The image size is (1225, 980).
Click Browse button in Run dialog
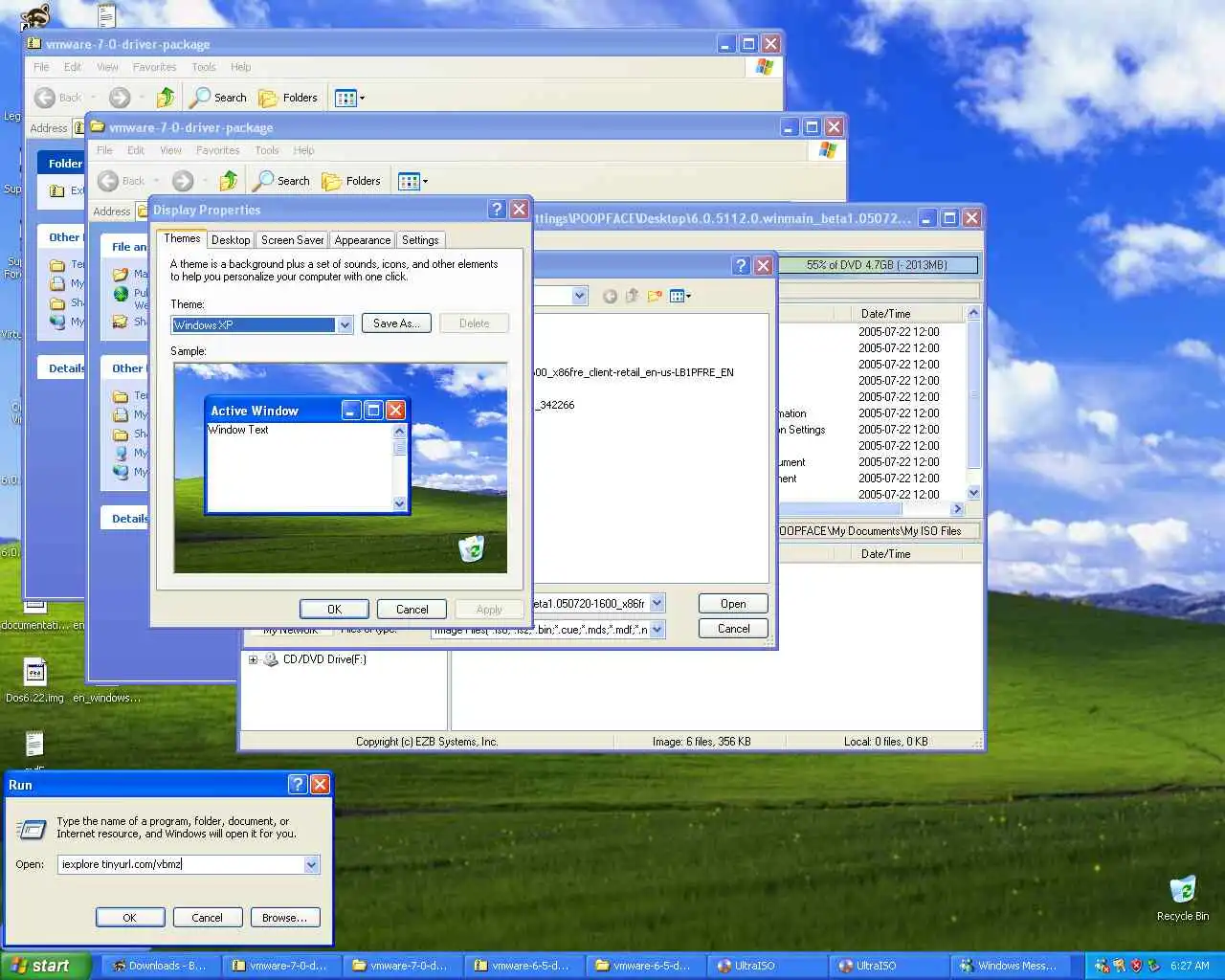pos(285,918)
